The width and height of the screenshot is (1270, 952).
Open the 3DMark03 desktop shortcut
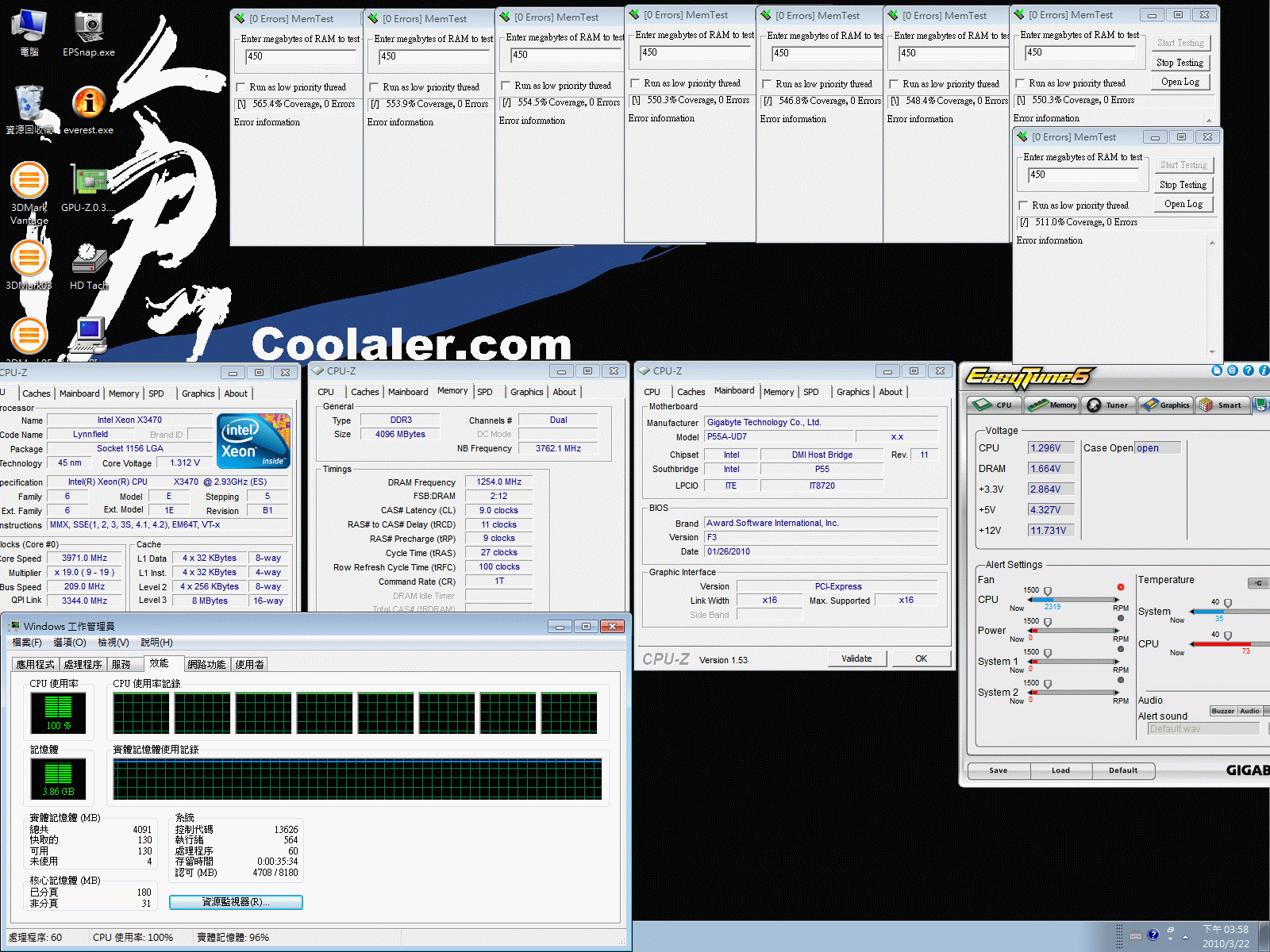click(29, 266)
